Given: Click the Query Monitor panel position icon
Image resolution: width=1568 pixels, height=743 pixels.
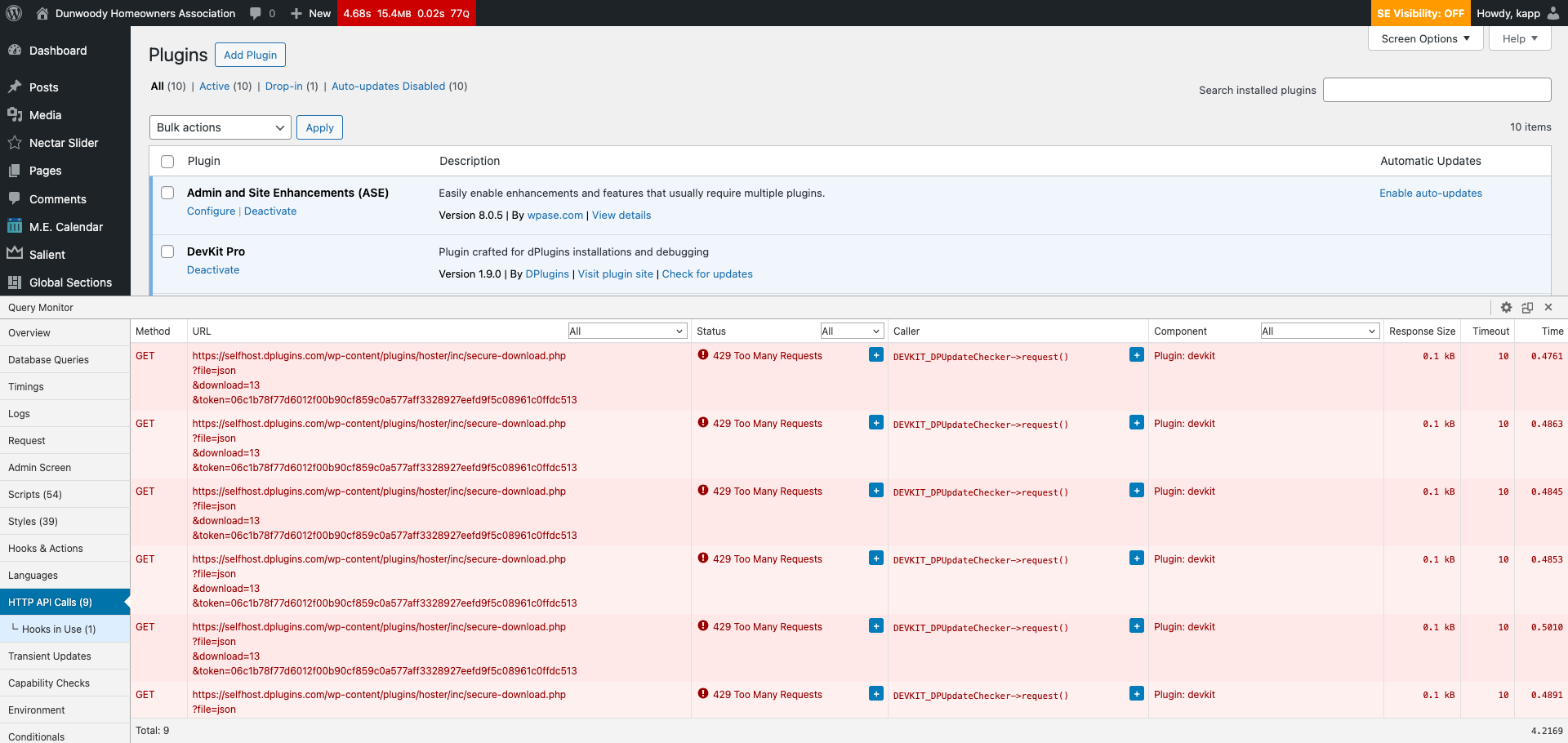Looking at the screenshot, I should click(x=1527, y=308).
